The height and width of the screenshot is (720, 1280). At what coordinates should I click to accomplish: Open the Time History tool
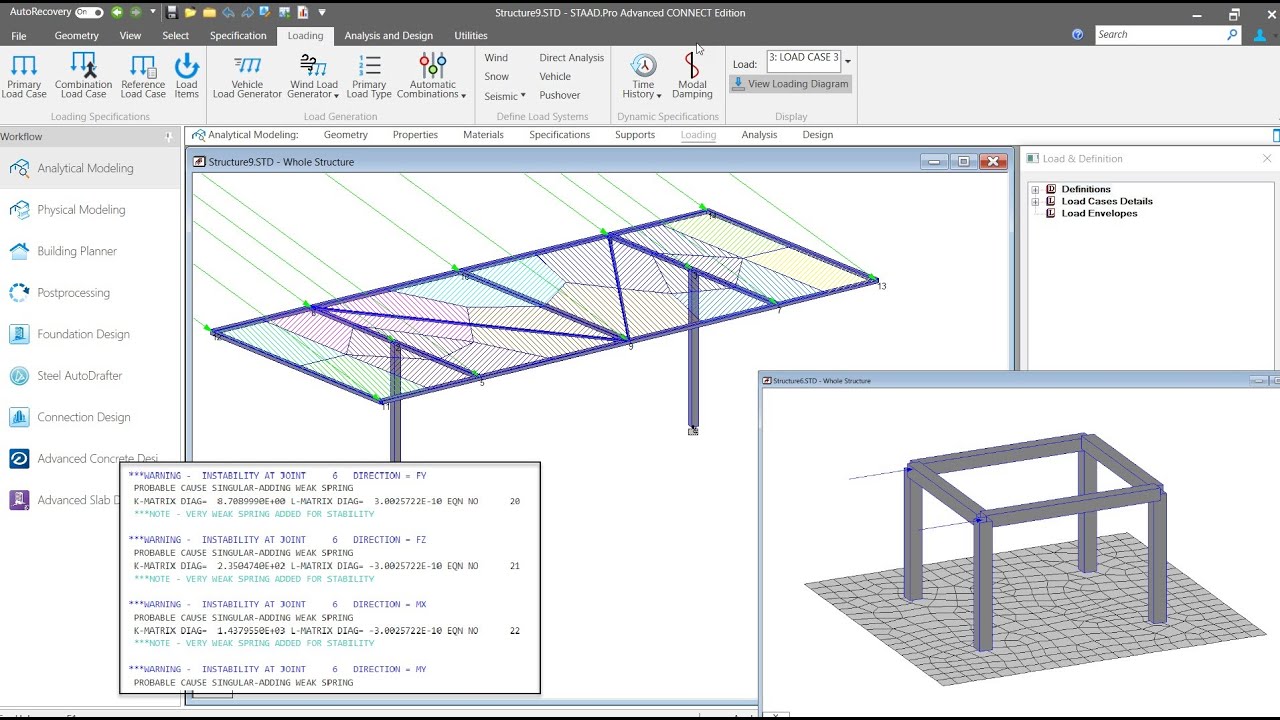[x=643, y=75]
